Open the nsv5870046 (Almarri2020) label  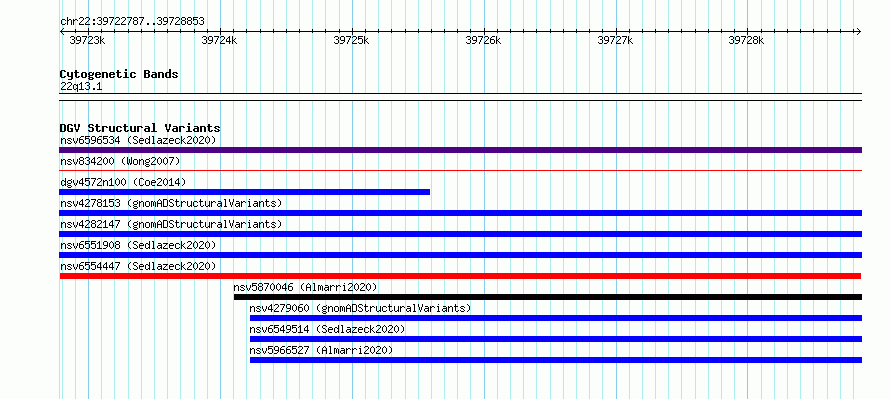pos(305,287)
